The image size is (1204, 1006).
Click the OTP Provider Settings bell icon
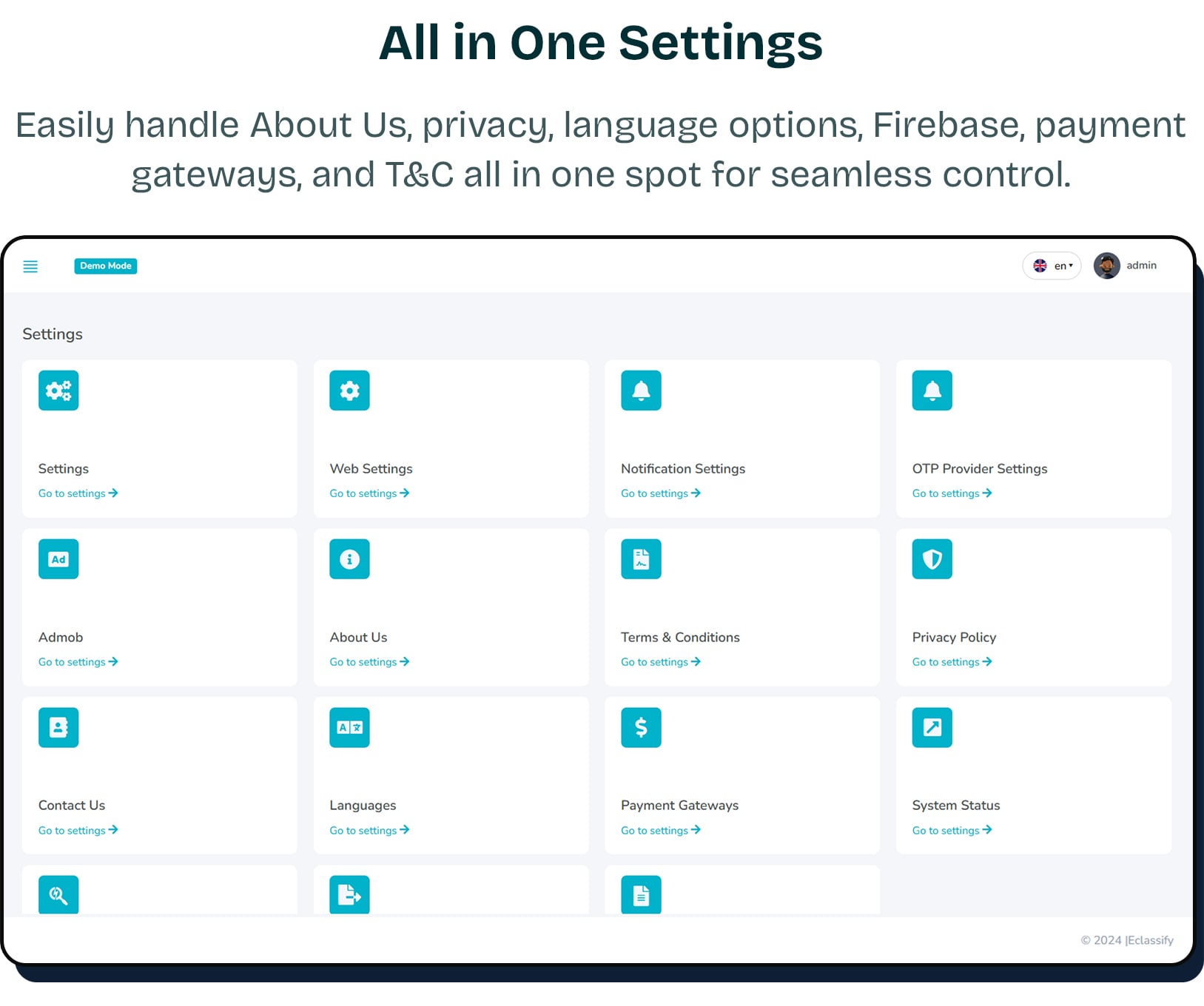[x=932, y=391]
